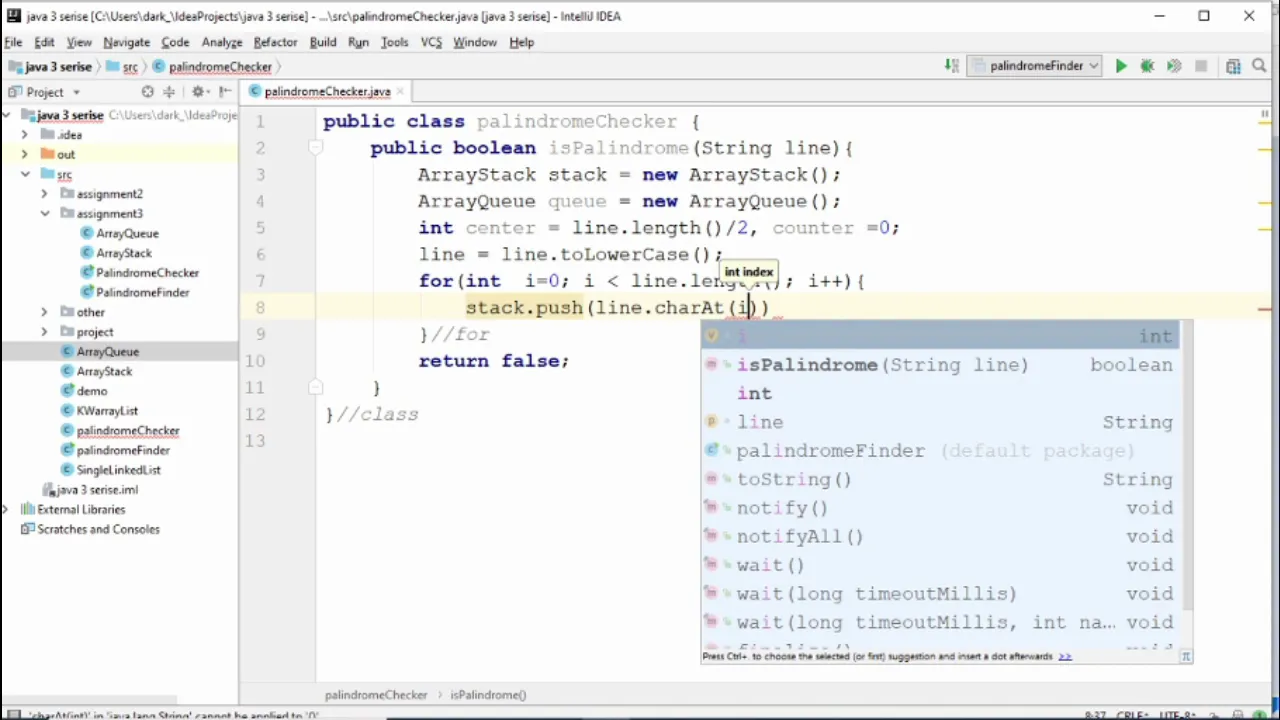
Task: Choose palindromeFinder completion suggestion
Action: click(x=940, y=451)
